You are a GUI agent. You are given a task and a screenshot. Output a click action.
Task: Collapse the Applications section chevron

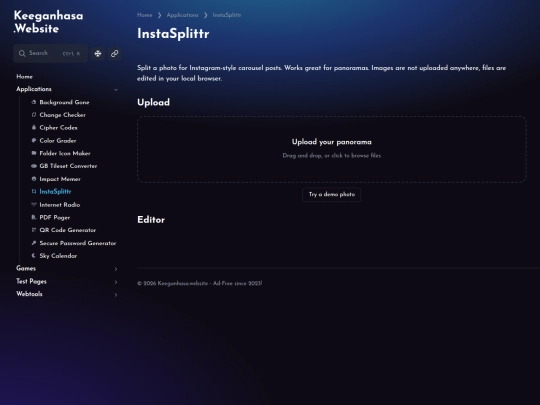(116, 90)
